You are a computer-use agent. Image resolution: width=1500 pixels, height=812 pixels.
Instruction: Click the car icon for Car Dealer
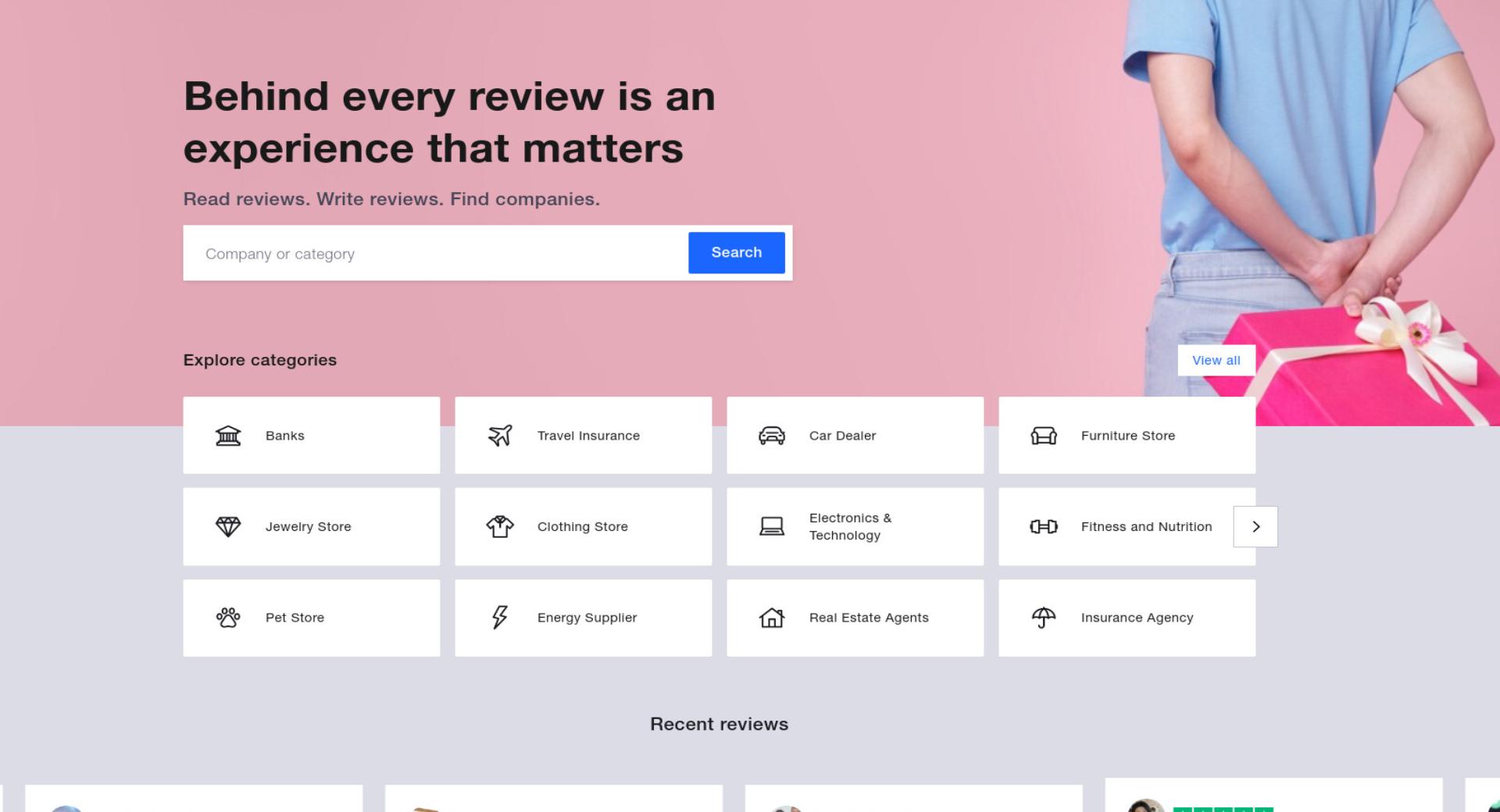772,436
